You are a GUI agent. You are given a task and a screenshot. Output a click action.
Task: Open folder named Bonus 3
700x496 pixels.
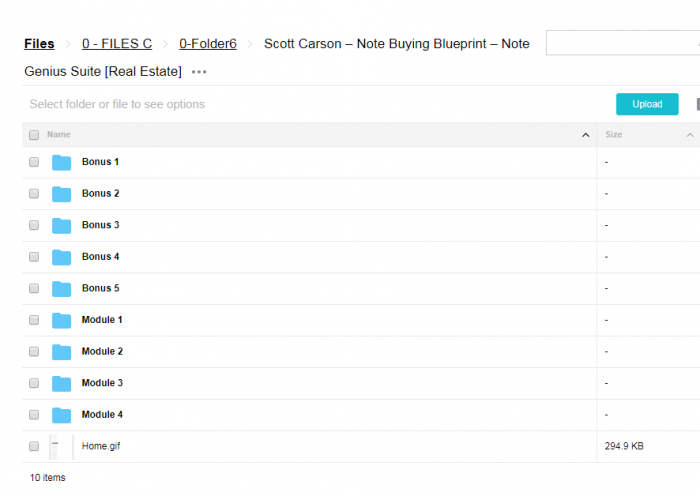click(x=100, y=225)
